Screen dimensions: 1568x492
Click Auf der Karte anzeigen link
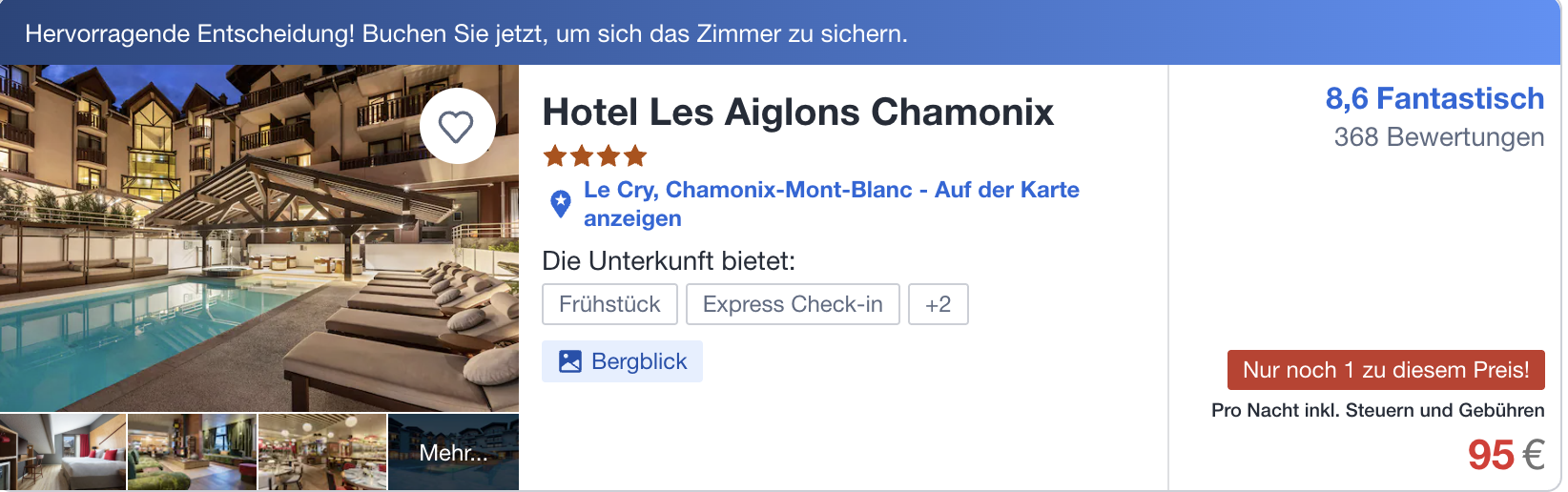(1006, 190)
